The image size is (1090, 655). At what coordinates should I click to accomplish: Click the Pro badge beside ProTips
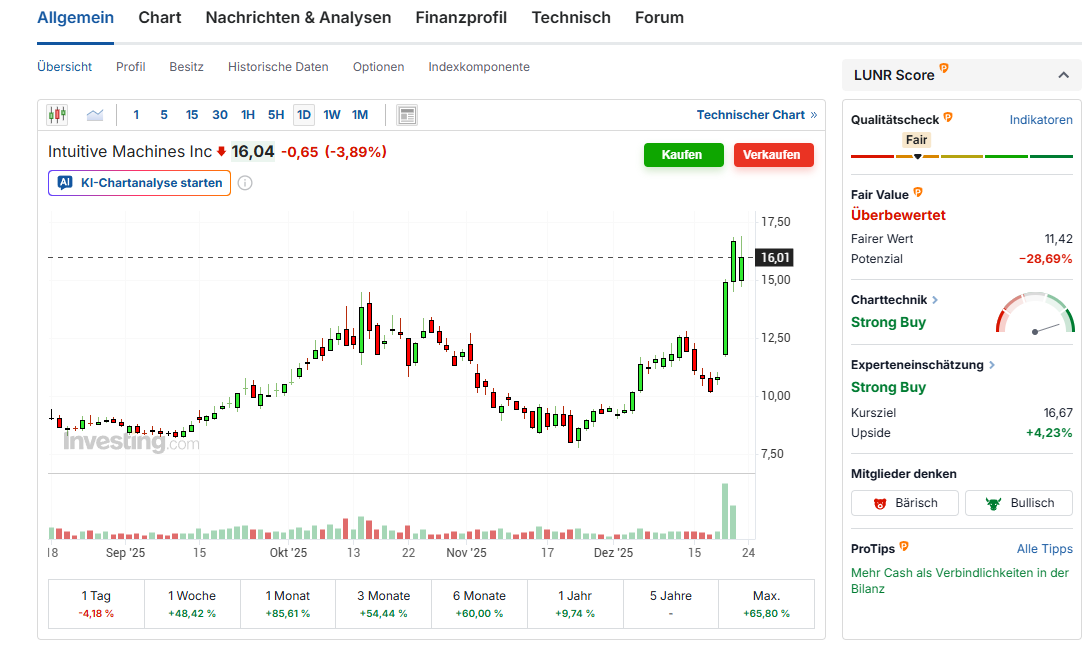(904, 547)
